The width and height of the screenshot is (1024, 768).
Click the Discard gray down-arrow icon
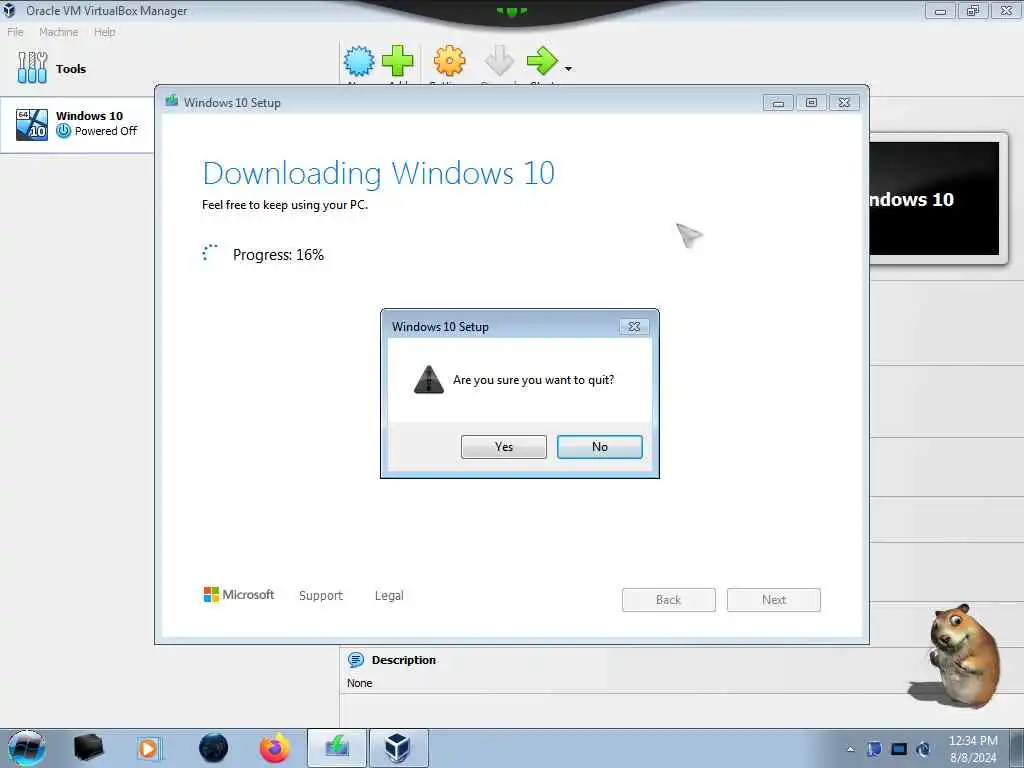[x=500, y=61]
